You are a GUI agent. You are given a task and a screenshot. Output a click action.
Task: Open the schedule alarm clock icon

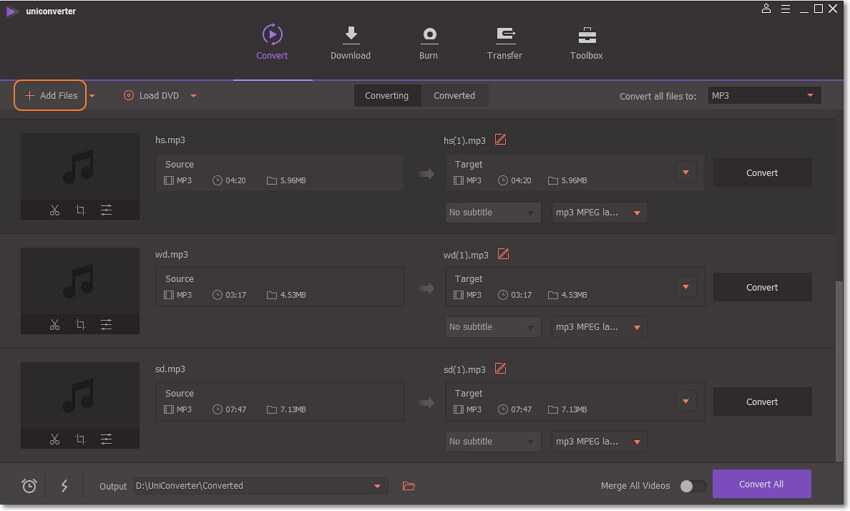pos(30,486)
